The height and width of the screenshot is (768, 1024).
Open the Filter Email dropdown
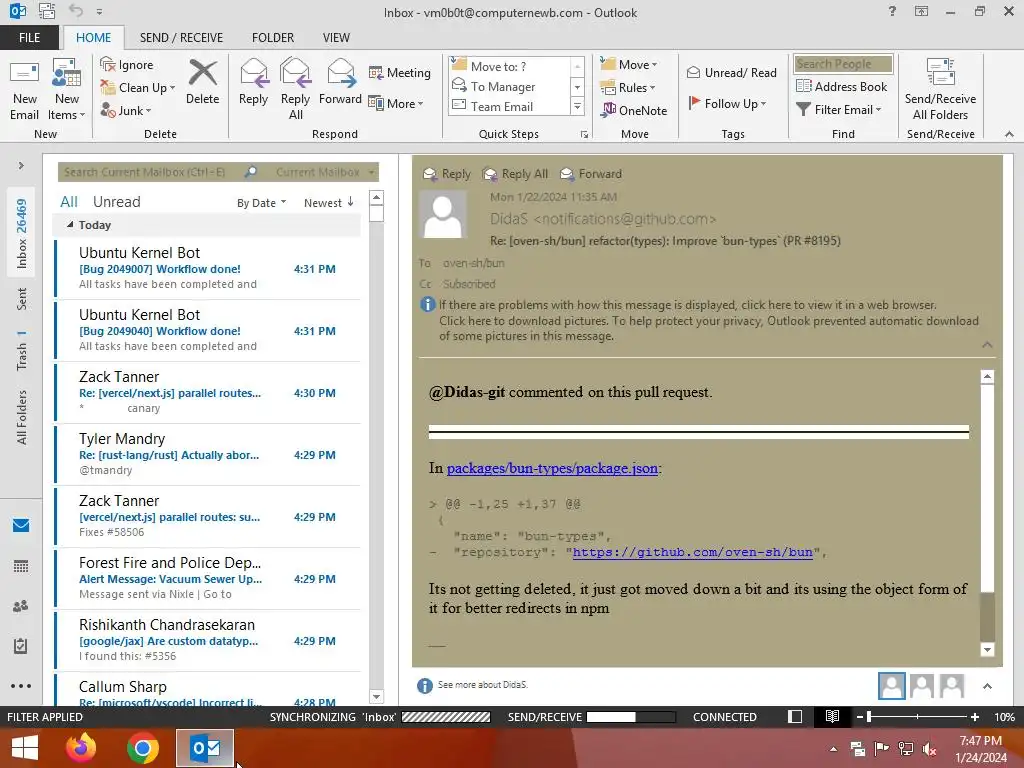point(839,110)
